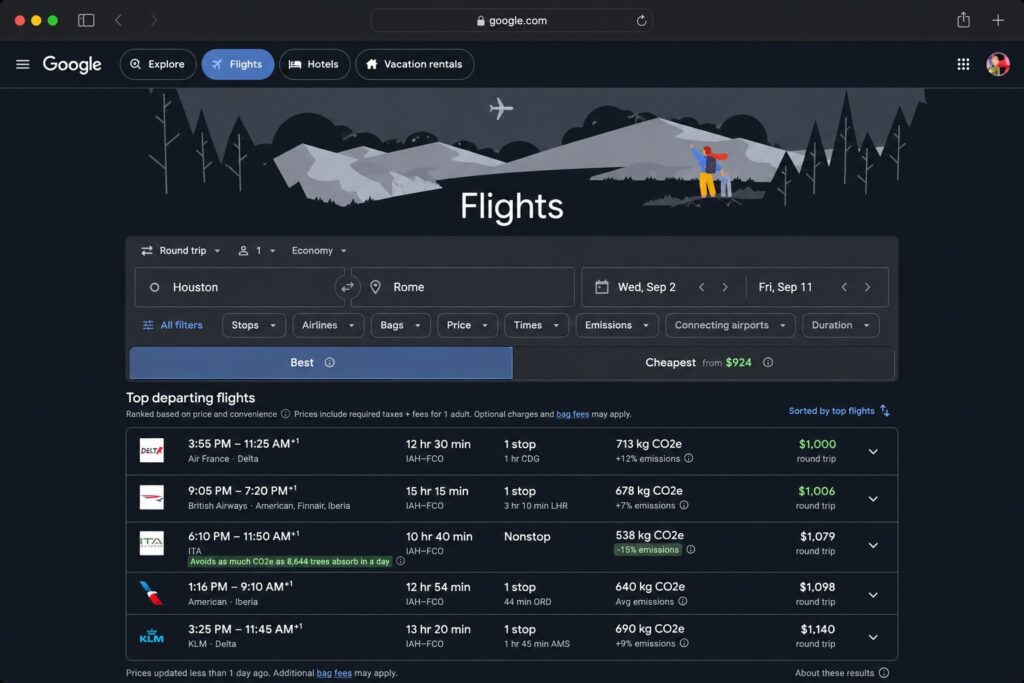Click 'Sorted by top flights'

pyautogui.click(x=831, y=411)
